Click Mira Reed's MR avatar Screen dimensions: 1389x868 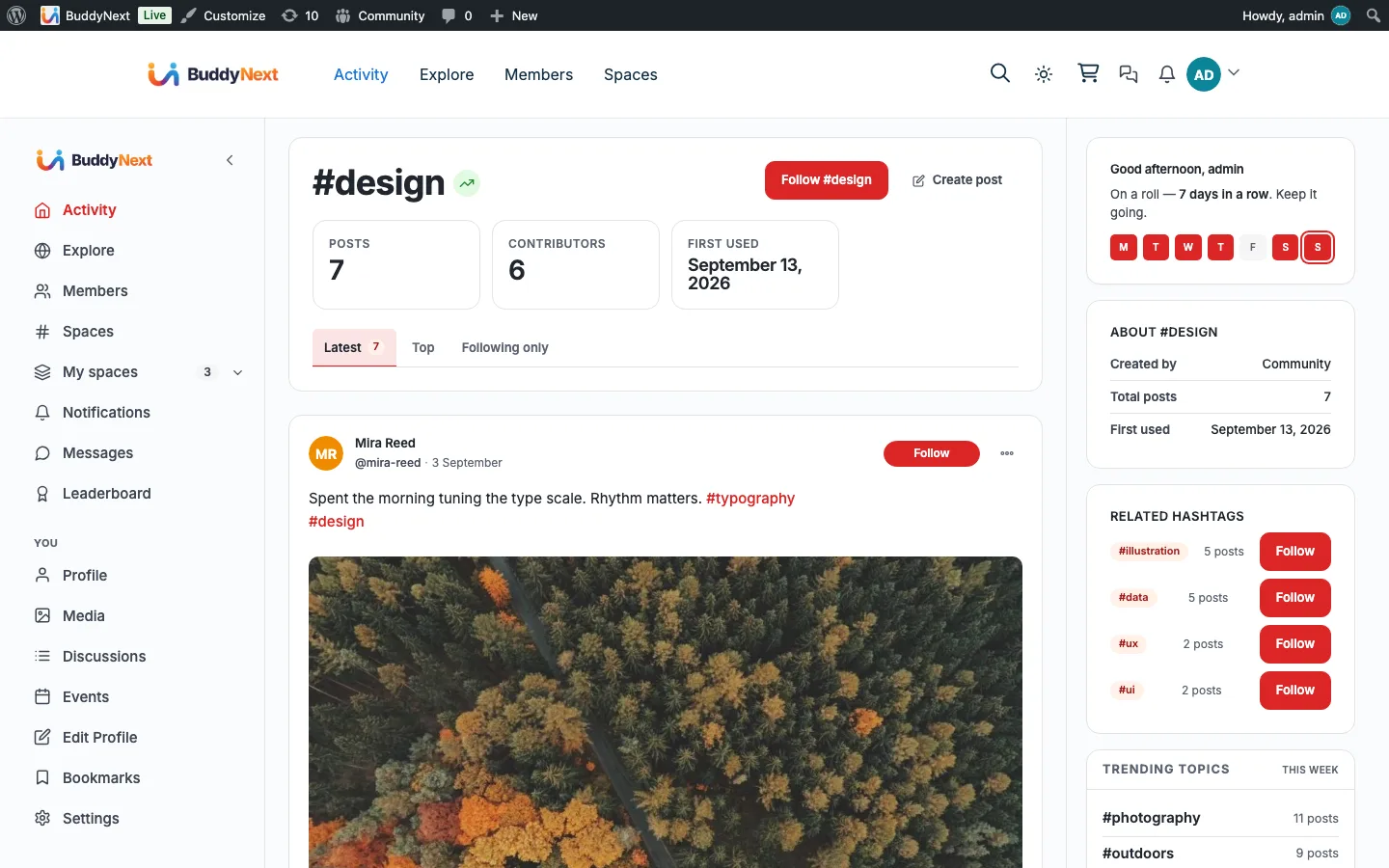tap(326, 453)
